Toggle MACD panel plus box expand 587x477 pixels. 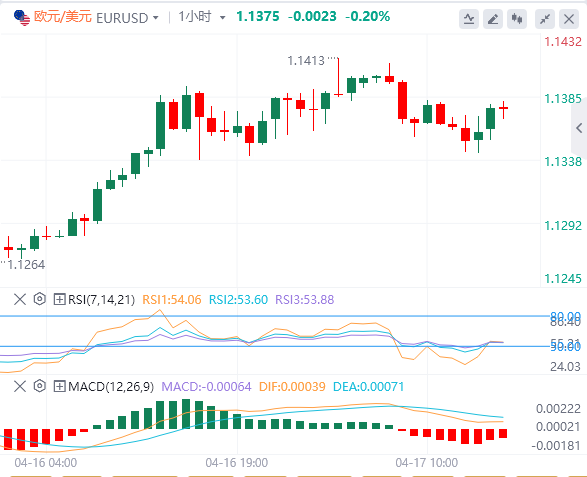pyautogui.click(x=59, y=386)
